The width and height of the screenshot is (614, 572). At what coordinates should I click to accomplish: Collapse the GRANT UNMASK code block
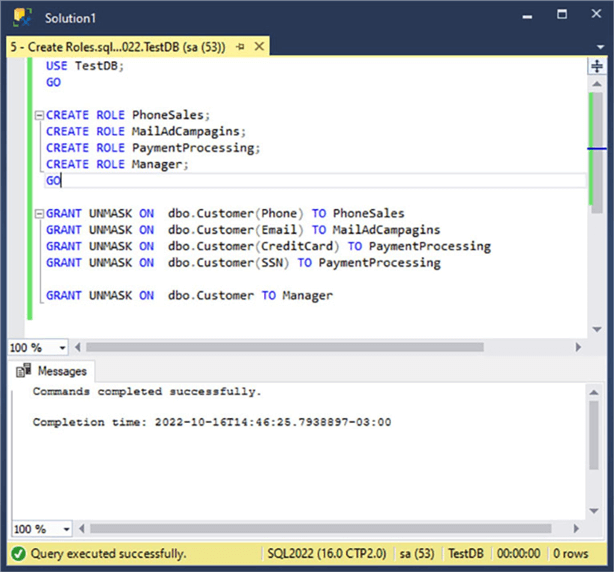[39, 214]
